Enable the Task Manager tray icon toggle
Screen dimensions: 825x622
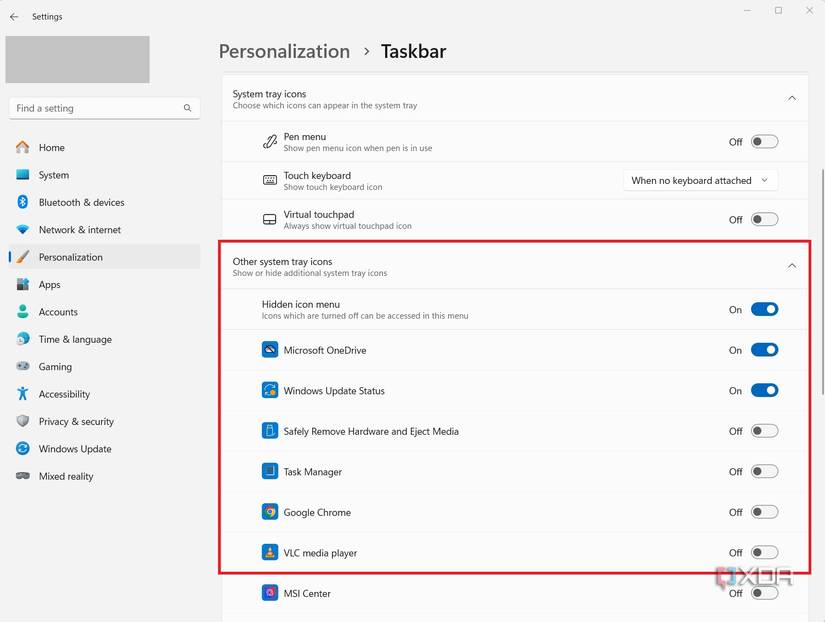[764, 472]
